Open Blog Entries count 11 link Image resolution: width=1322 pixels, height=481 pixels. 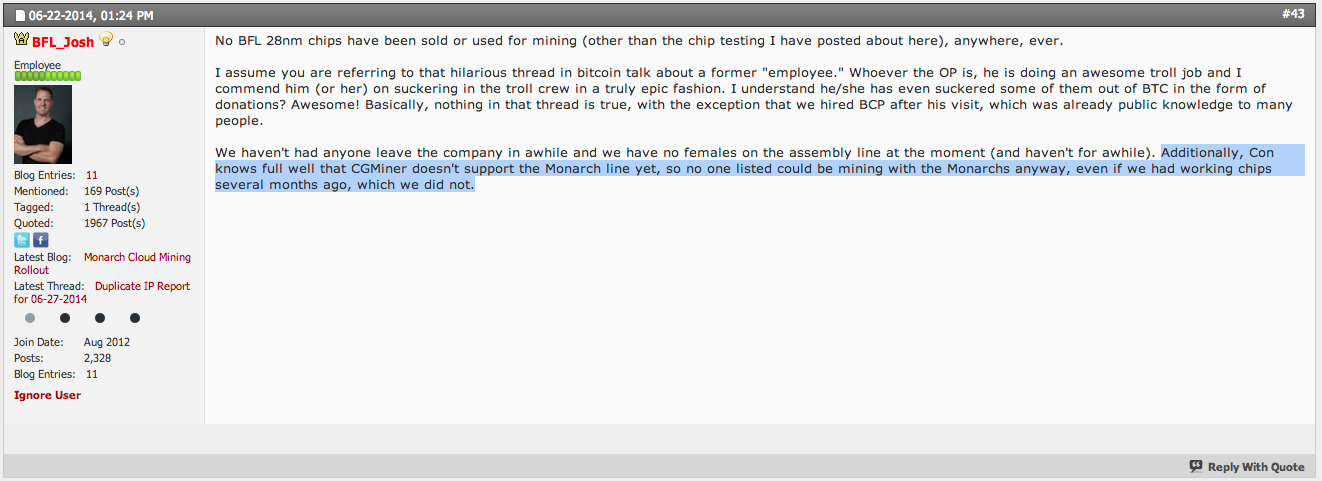click(x=92, y=175)
